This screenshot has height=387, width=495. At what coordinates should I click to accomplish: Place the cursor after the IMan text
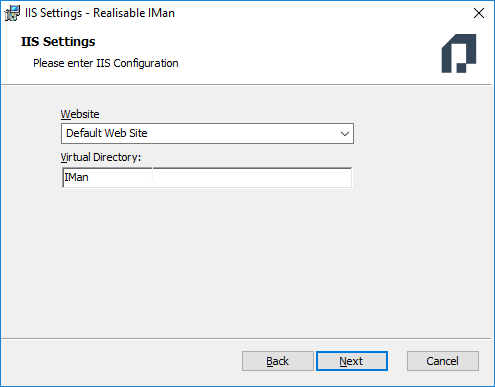pos(89,177)
